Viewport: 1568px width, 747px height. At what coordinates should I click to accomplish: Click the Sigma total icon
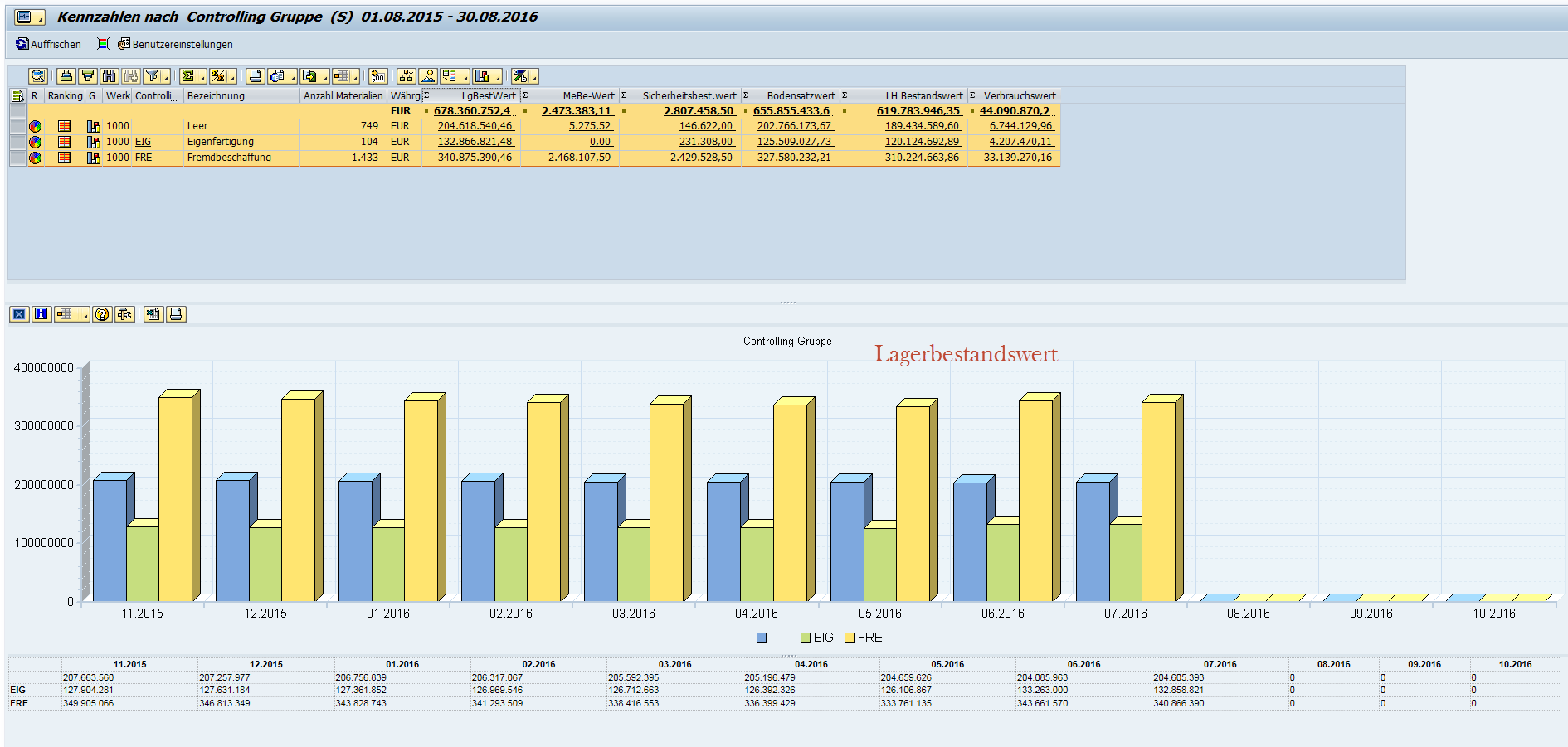(188, 76)
